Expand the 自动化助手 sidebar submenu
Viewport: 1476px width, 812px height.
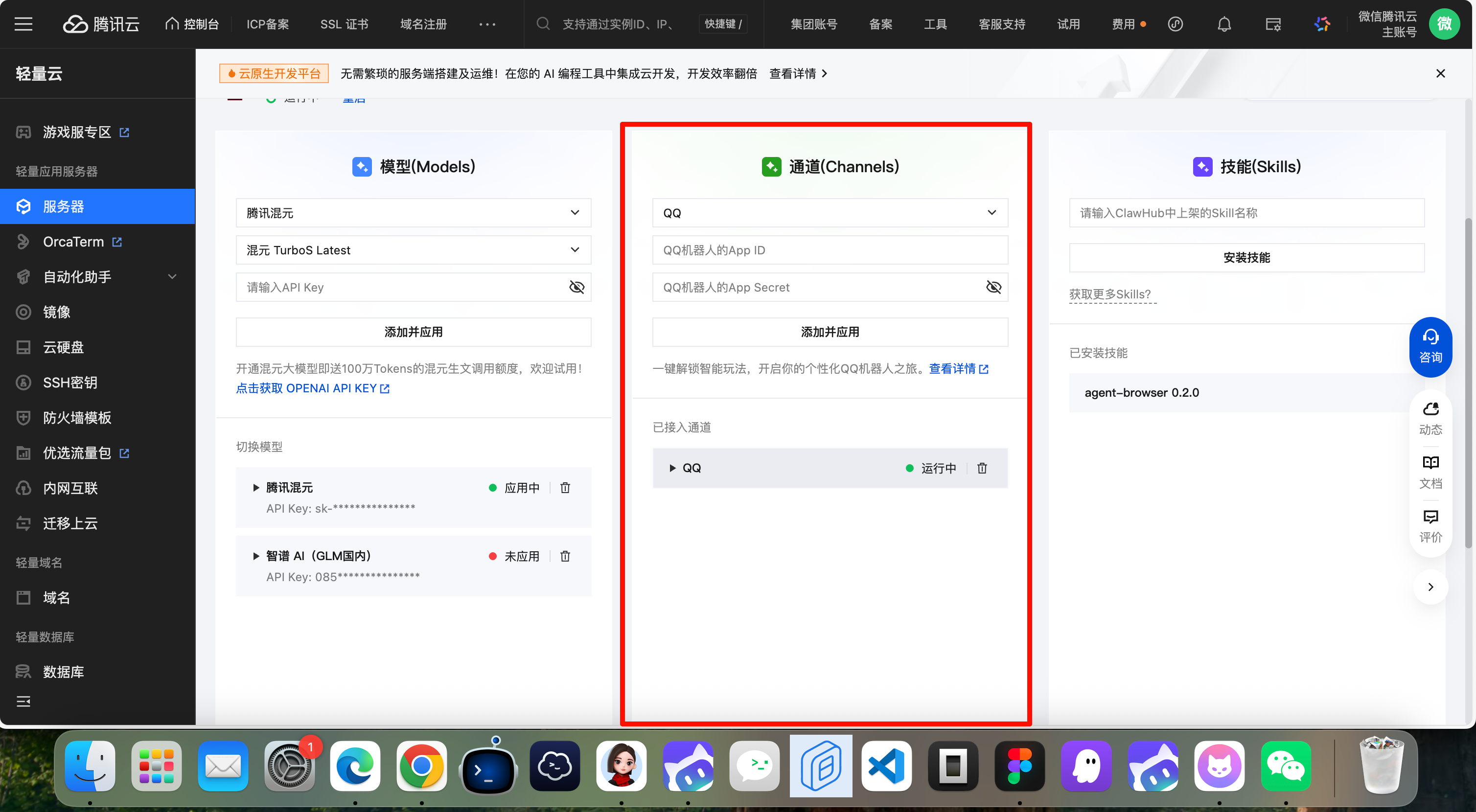(171, 276)
